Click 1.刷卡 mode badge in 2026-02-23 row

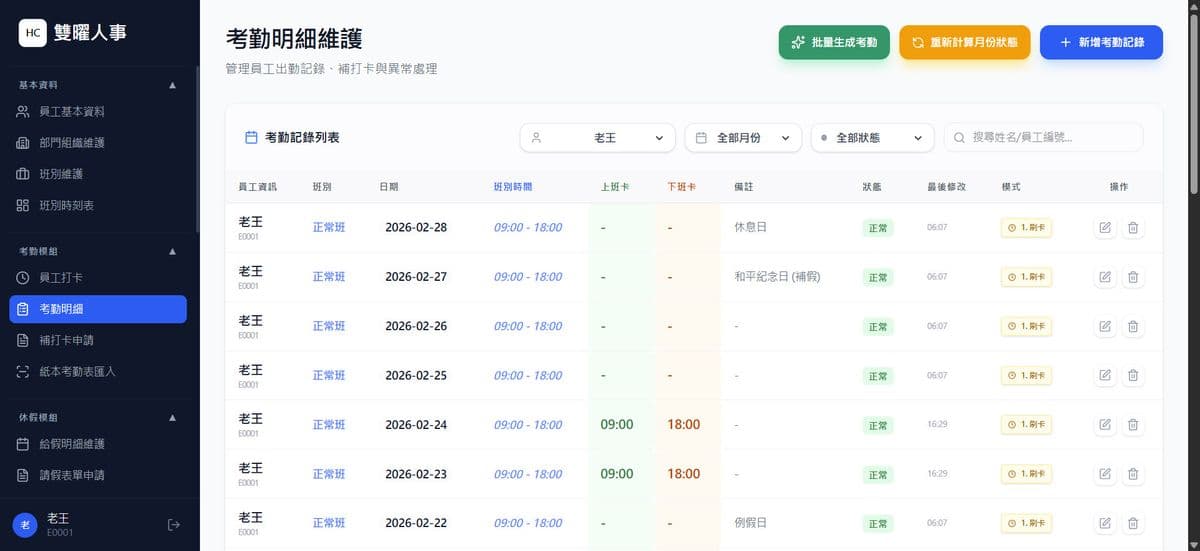[1026, 474]
